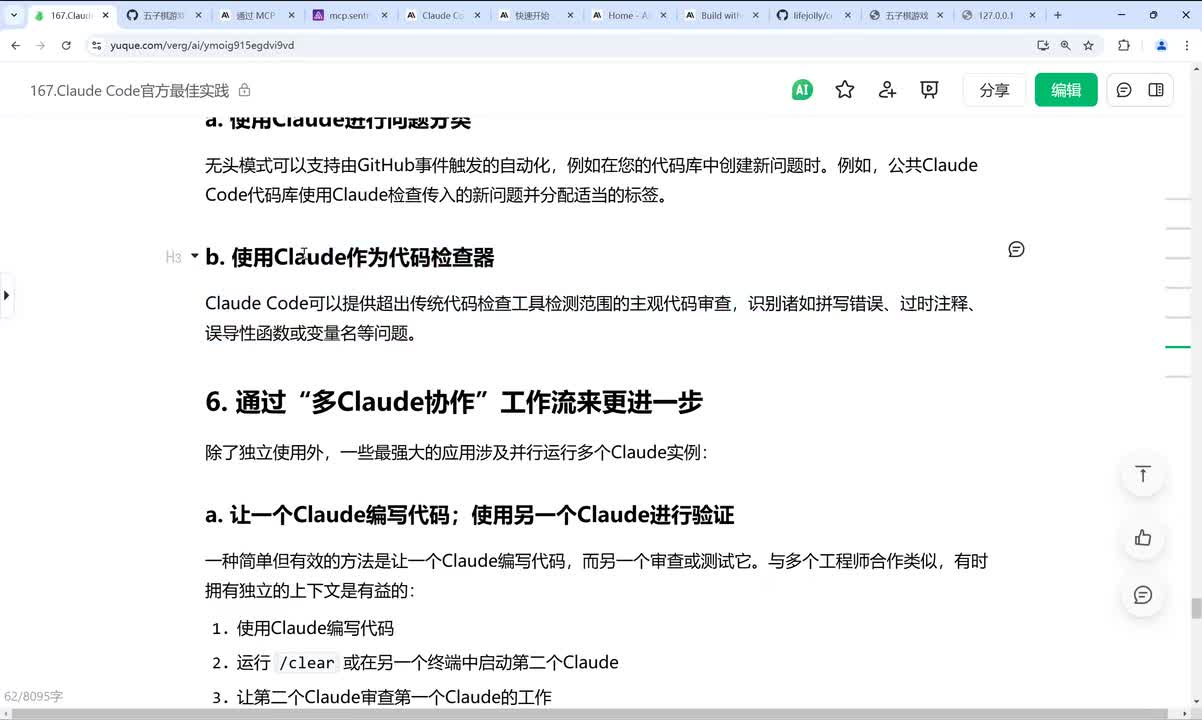Click the lock icon beside document title

click(x=245, y=90)
